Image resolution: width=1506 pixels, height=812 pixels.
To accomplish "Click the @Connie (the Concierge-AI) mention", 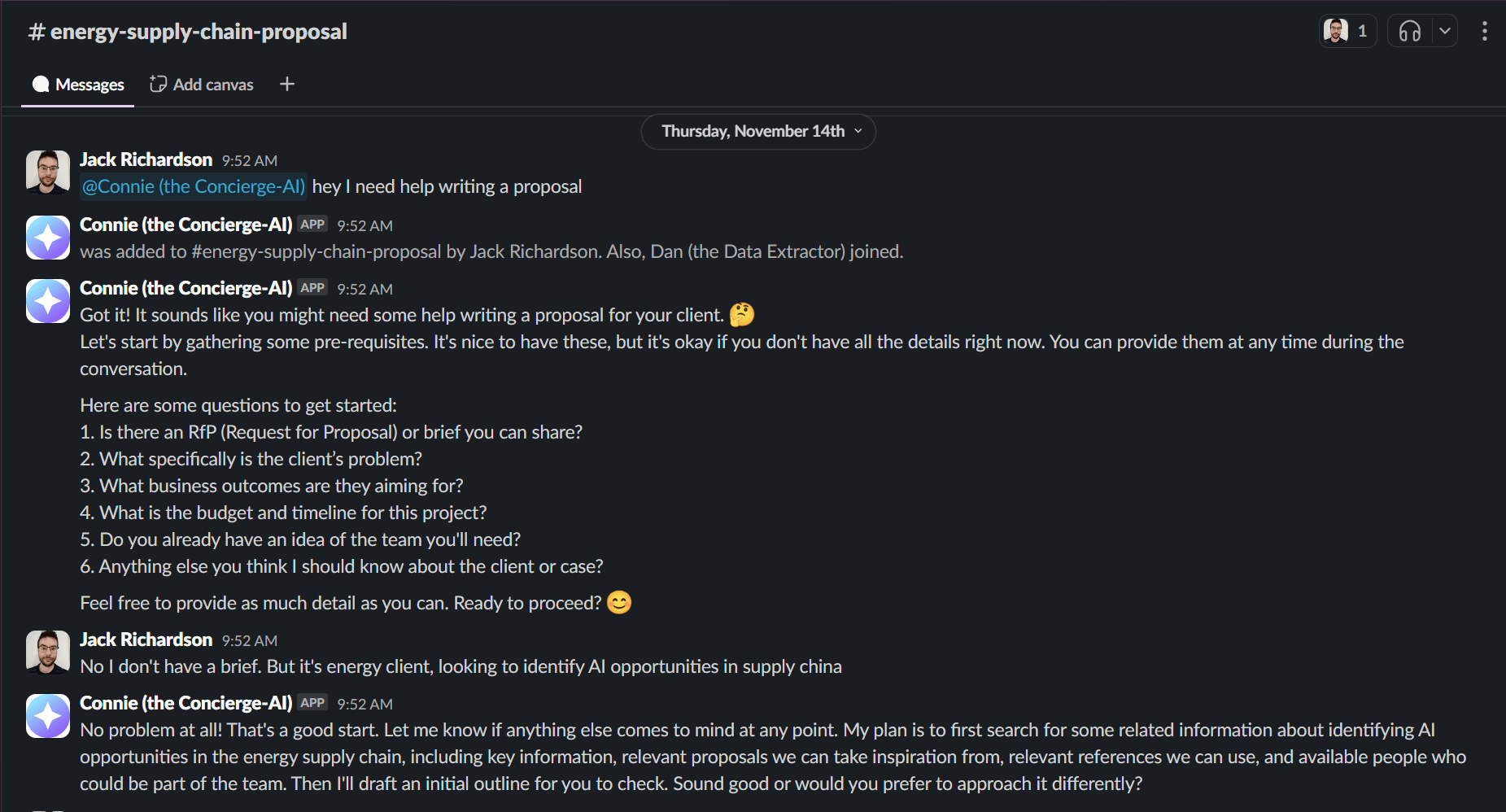I will point(194,187).
